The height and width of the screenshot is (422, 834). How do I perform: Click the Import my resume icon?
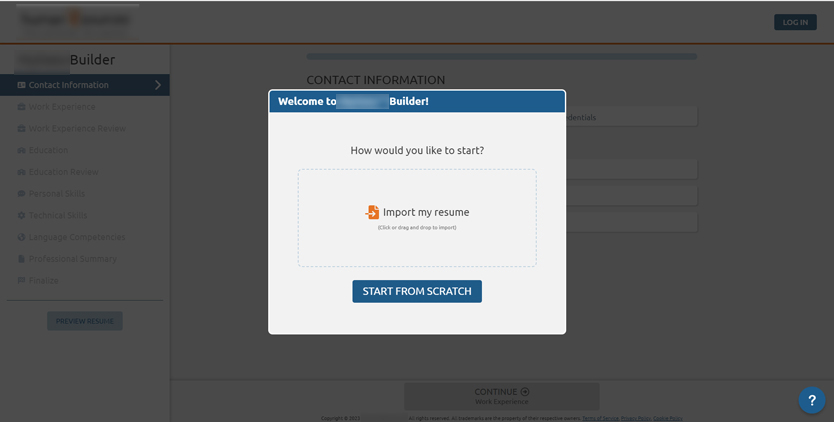[372, 212]
